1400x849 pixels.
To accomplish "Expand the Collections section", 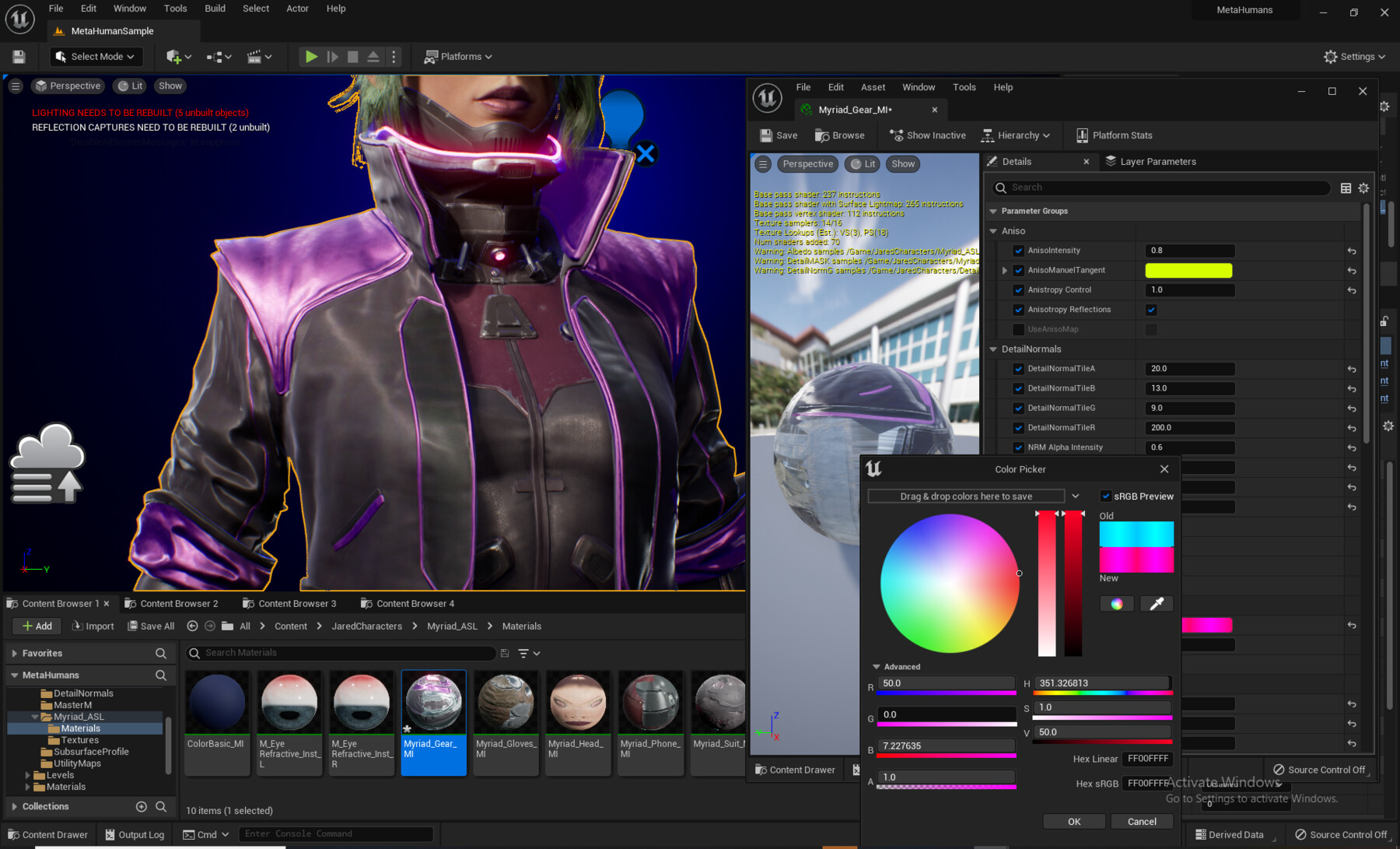I will [x=14, y=807].
